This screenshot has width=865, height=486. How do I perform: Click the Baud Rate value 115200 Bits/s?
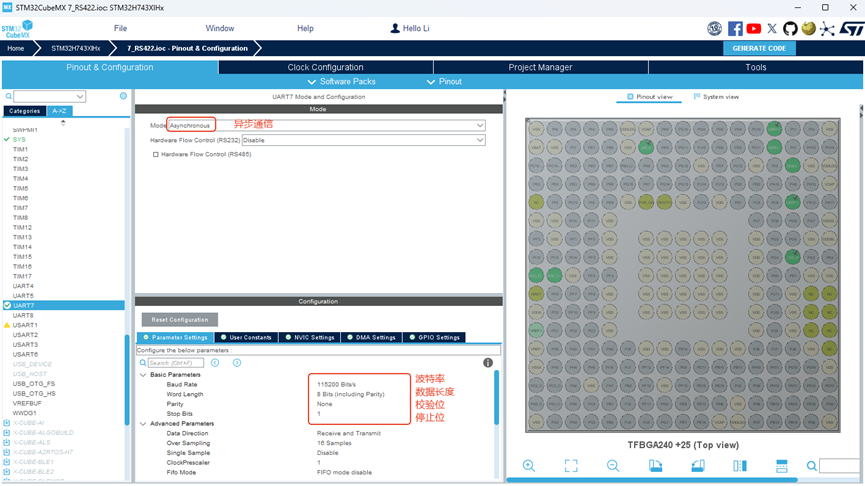tap(336, 384)
